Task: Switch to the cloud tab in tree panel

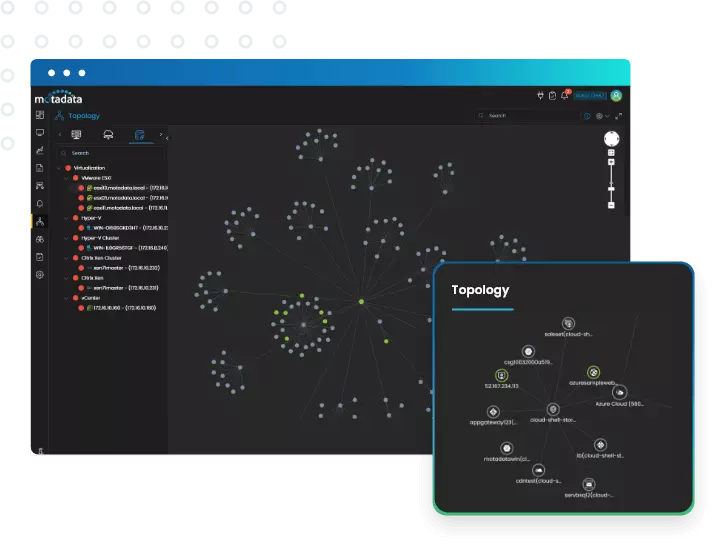Action: (x=108, y=134)
